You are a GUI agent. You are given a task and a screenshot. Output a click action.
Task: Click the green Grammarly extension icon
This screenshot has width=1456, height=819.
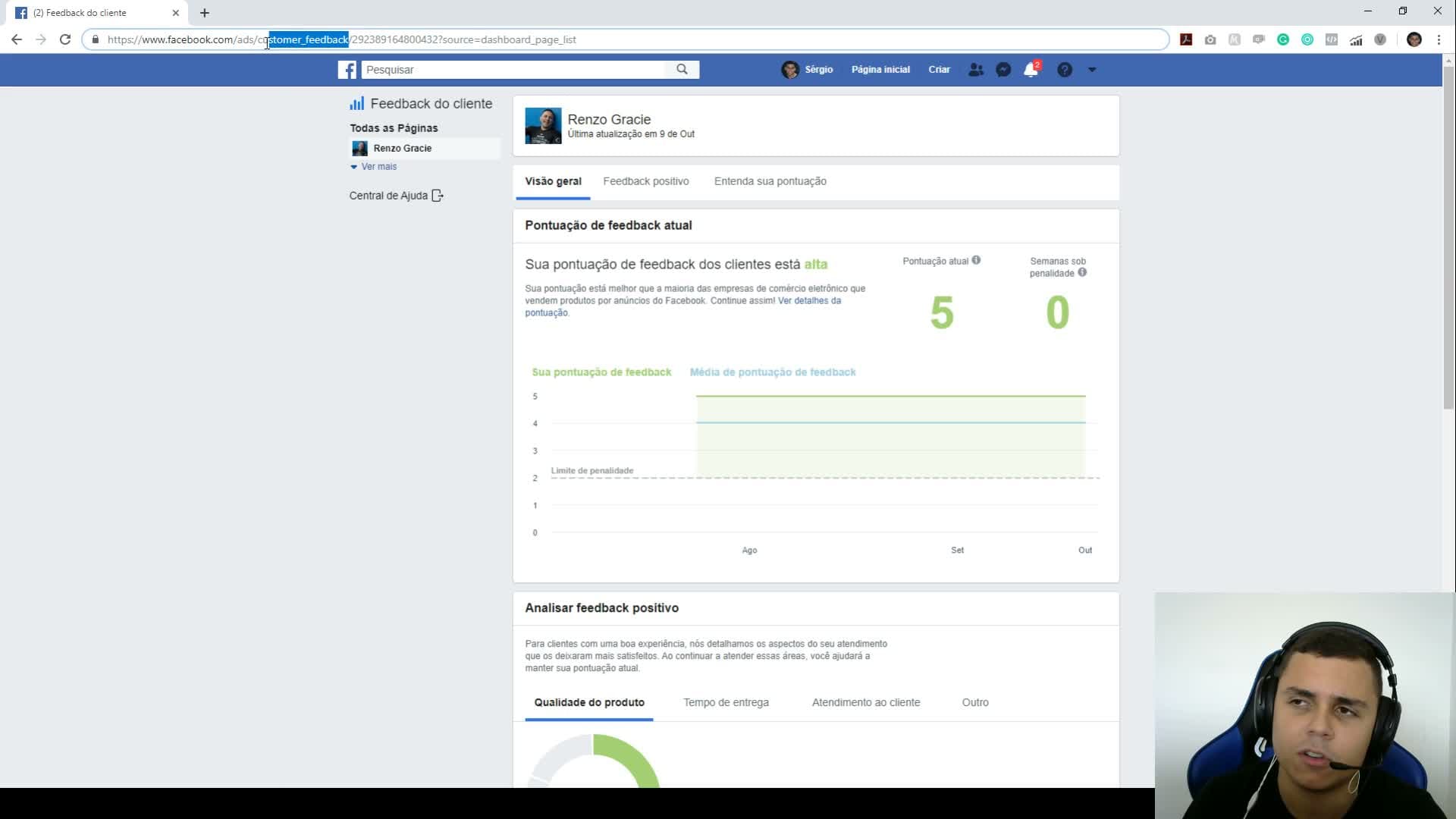point(1283,39)
